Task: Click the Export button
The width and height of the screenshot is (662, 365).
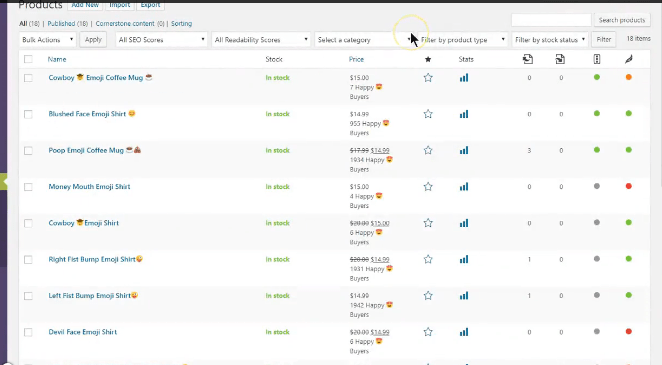Action: pos(150,5)
